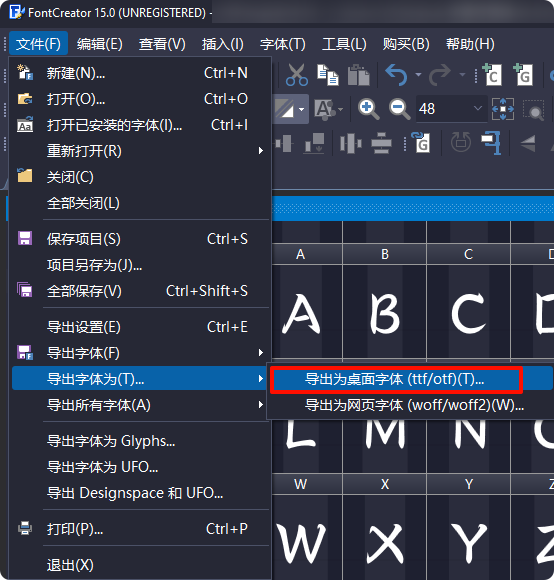Screen dimensions: 554x580
Task: Click the flip horizontal triangle icon
Action: [x=527, y=143]
